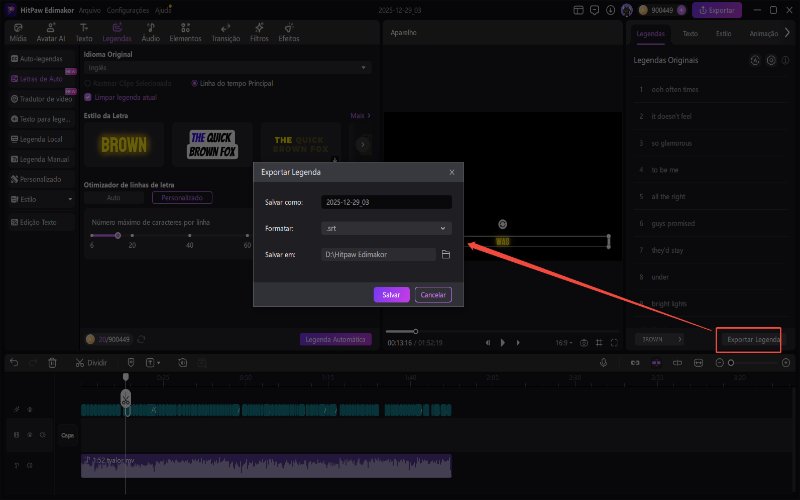Toggle the Limpar legenda atual checkbox
The height and width of the screenshot is (500, 800).
point(89,97)
